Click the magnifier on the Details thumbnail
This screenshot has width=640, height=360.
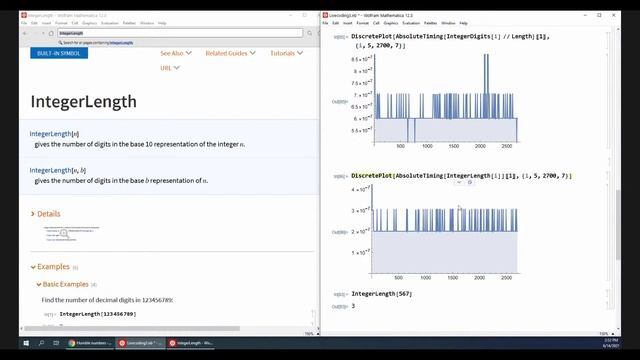[x=64, y=233]
